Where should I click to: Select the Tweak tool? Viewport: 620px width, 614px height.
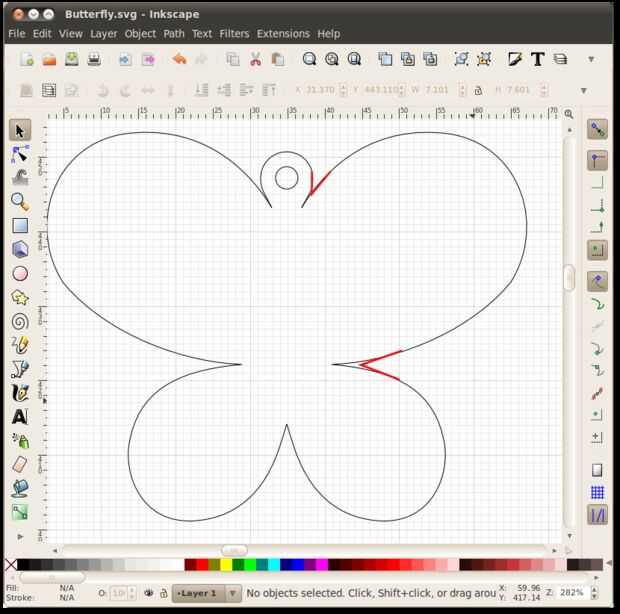(20, 178)
